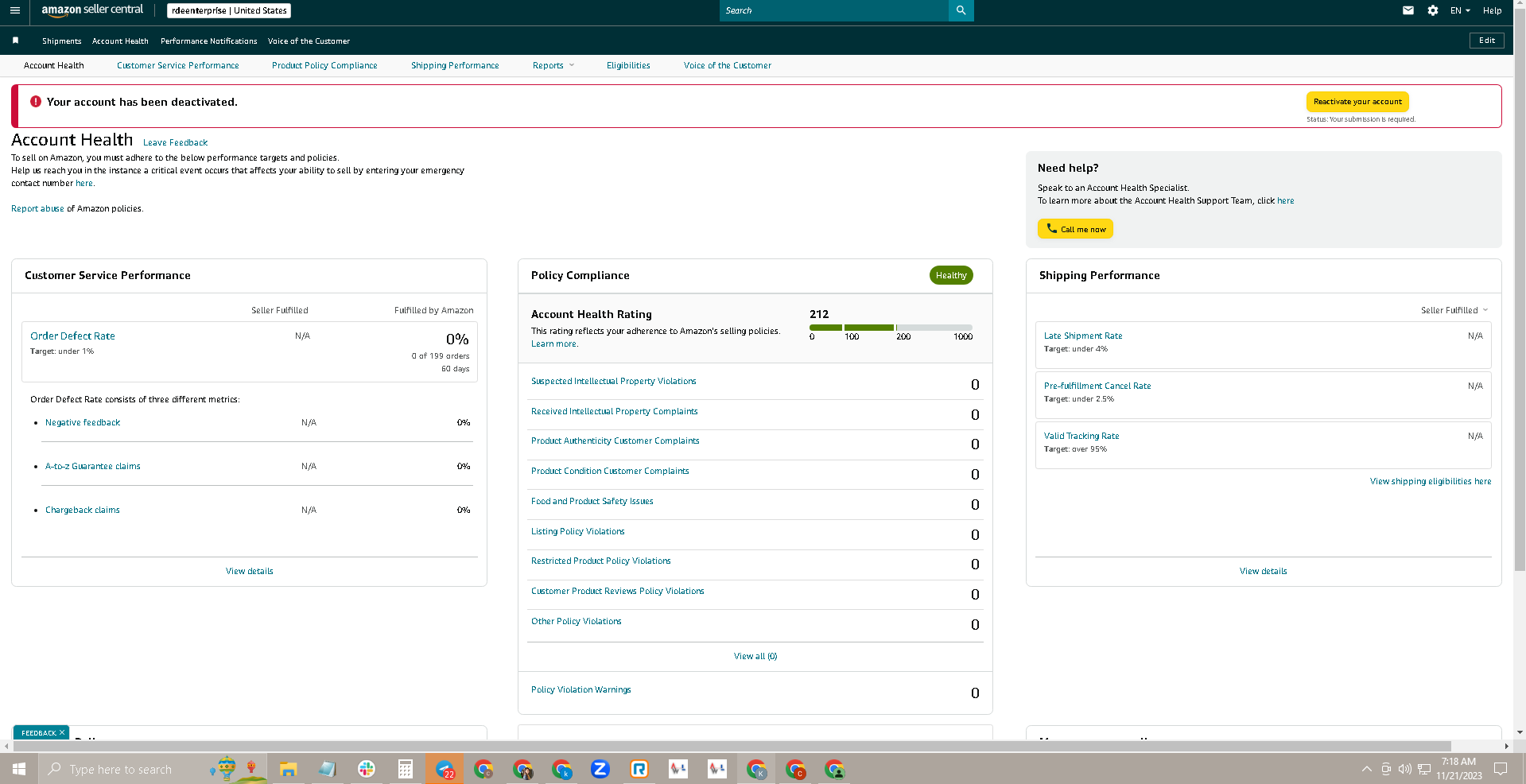Screen dimensions: 1526x784
Task: Open the A-to-z Guarantee claims link
Action: [92, 466]
